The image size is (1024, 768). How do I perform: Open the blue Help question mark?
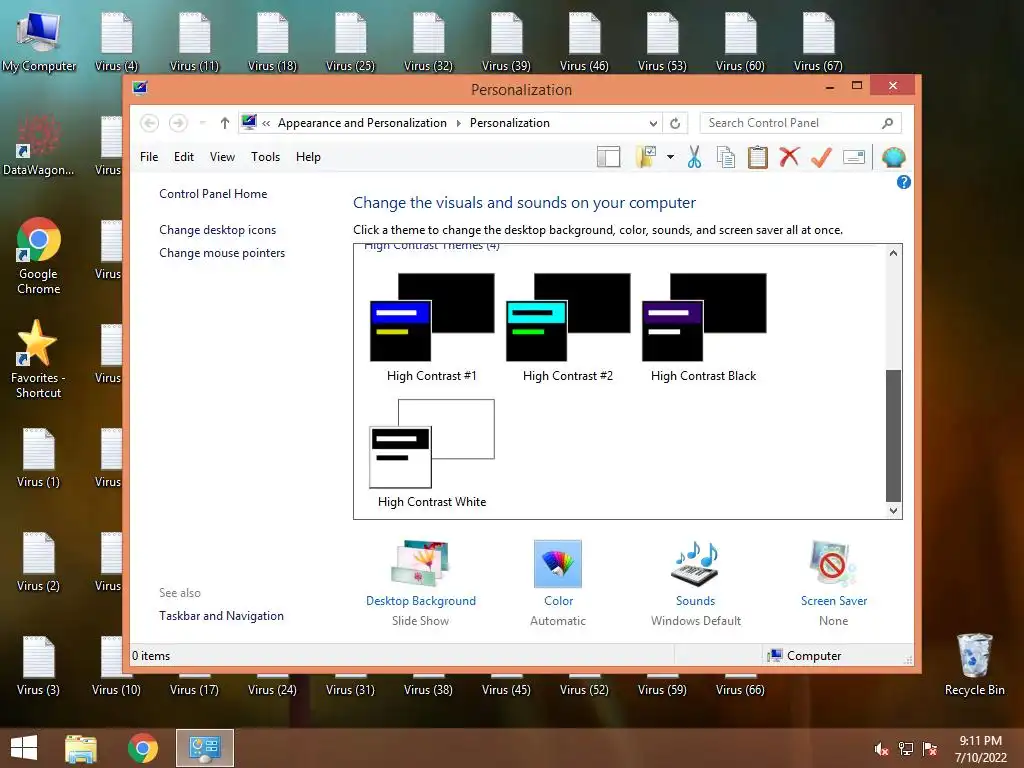click(904, 182)
